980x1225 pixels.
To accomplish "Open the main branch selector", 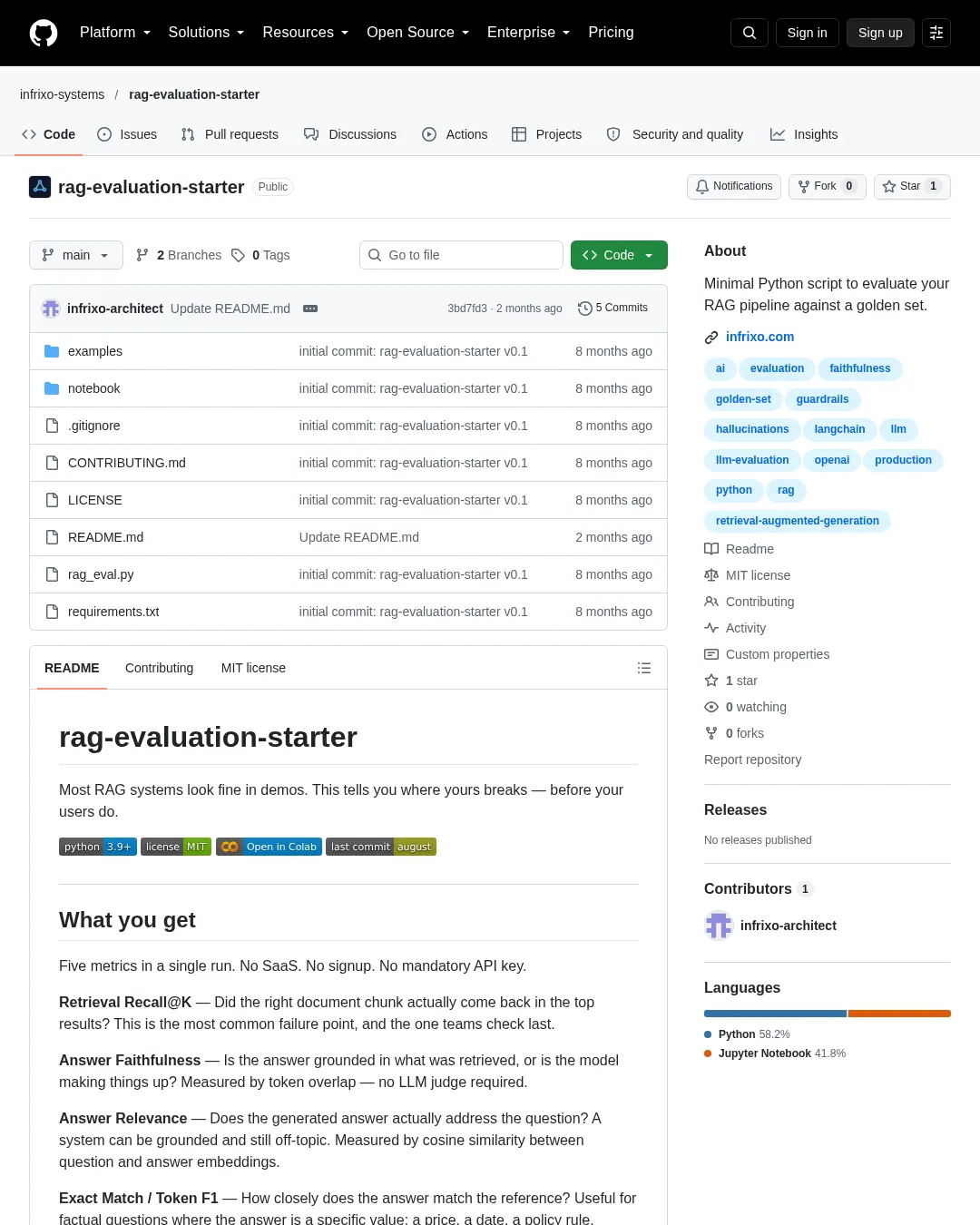I will 76,255.
